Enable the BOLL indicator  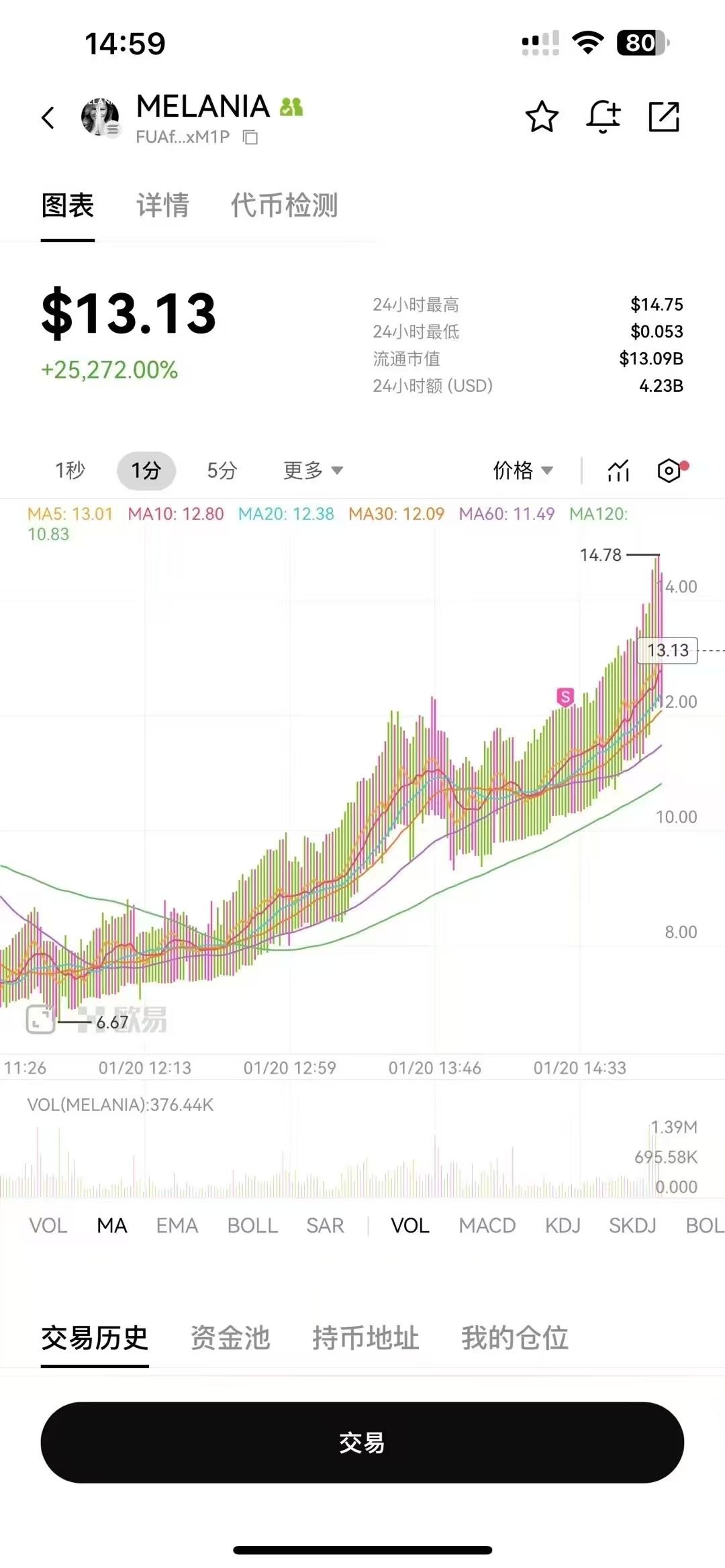tap(252, 1226)
